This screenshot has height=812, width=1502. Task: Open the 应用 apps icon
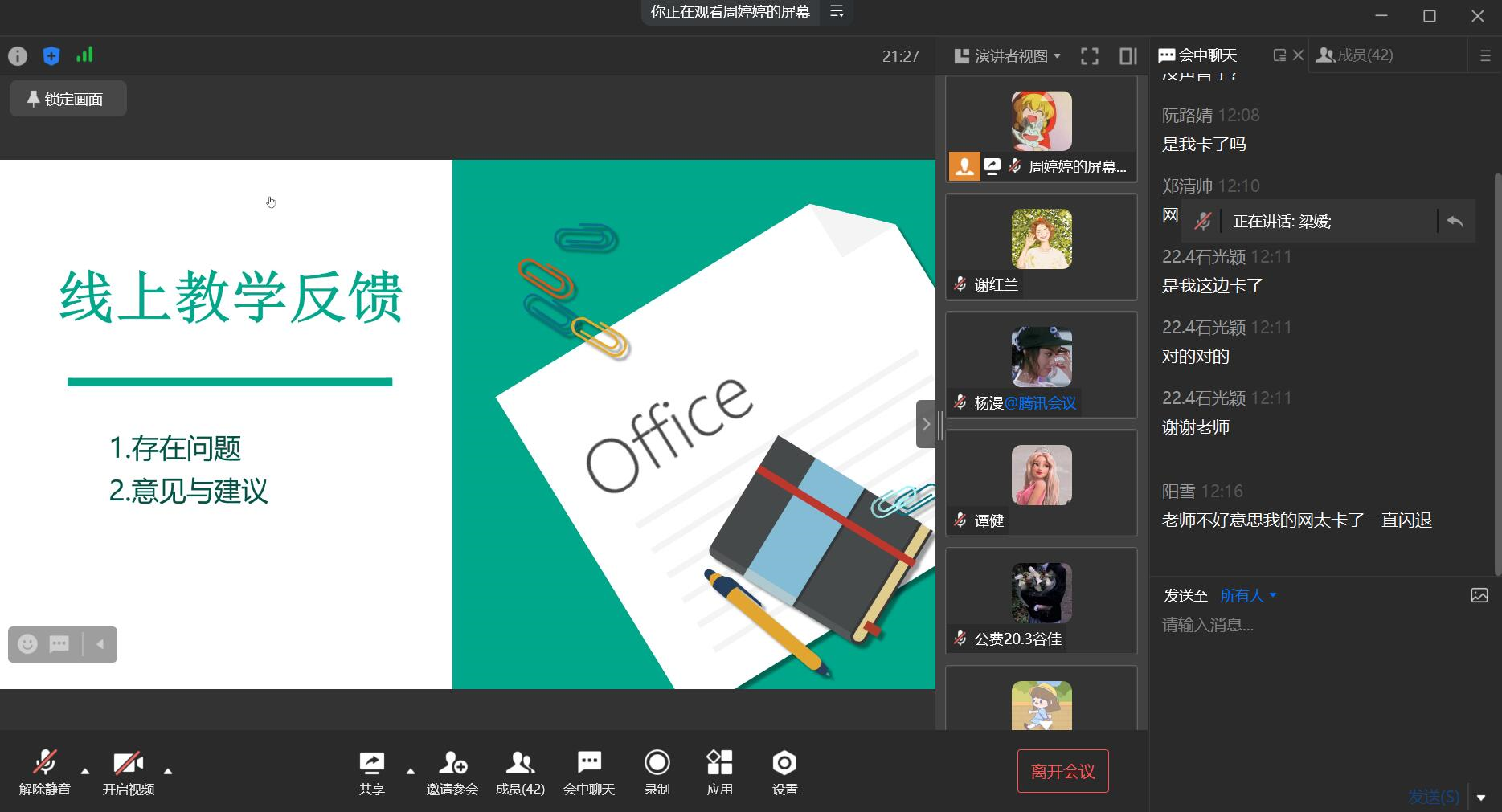(720, 771)
